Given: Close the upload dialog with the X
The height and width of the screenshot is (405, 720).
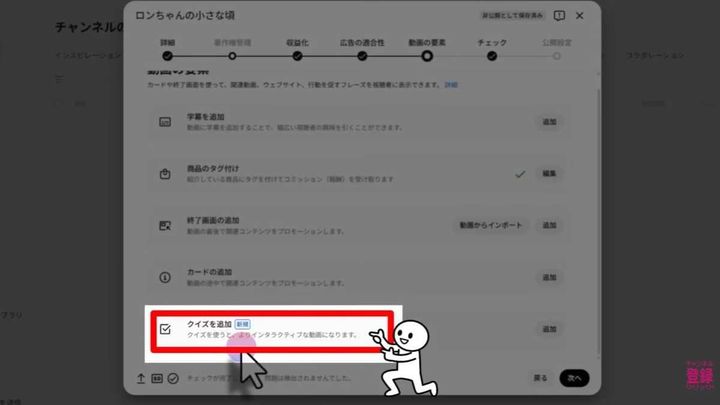Looking at the screenshot, I should click(579, 16).
